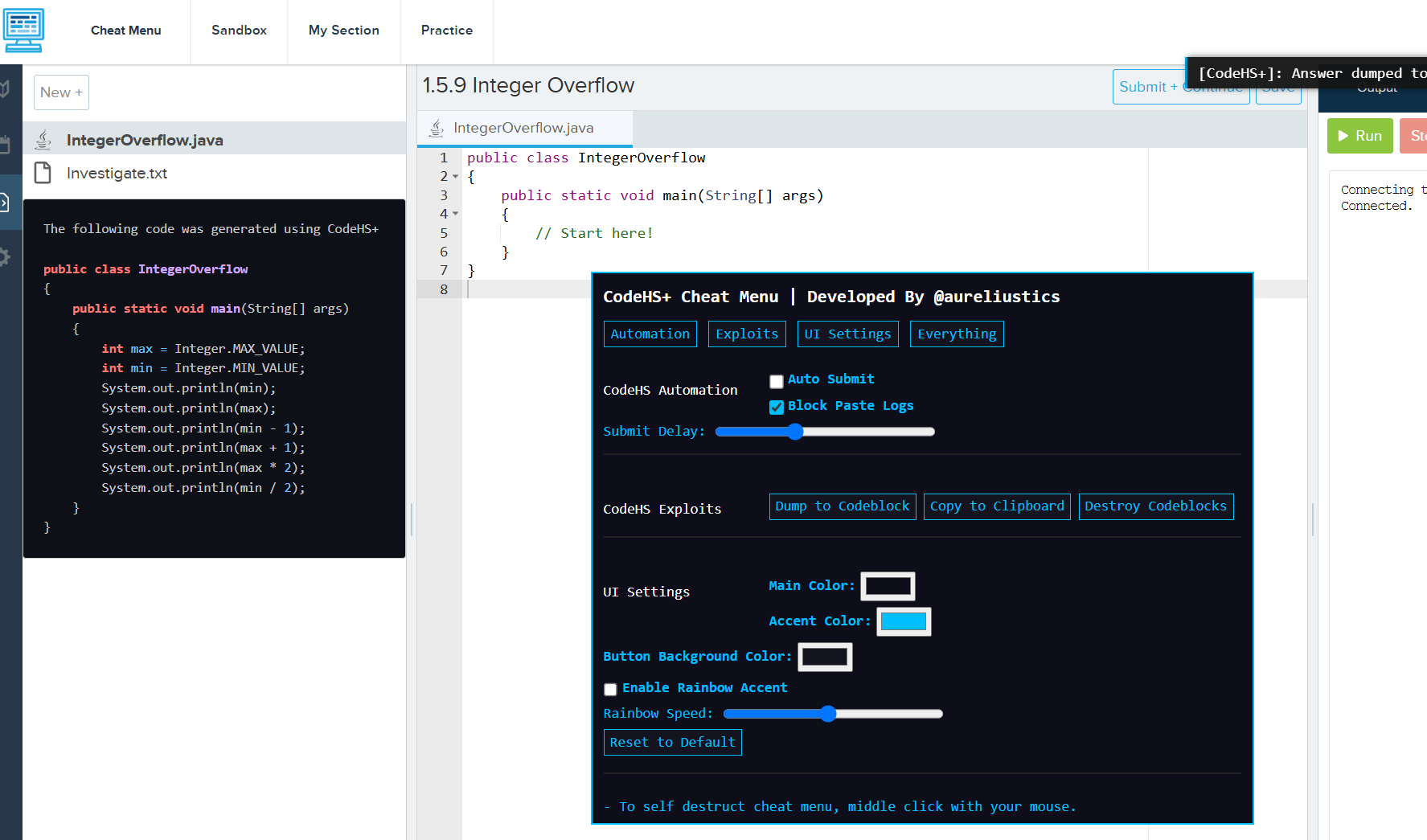The image size is (1427, 840).
Task: Click the green Run button
Action: pyautogui.click(x=1360, y=136)
